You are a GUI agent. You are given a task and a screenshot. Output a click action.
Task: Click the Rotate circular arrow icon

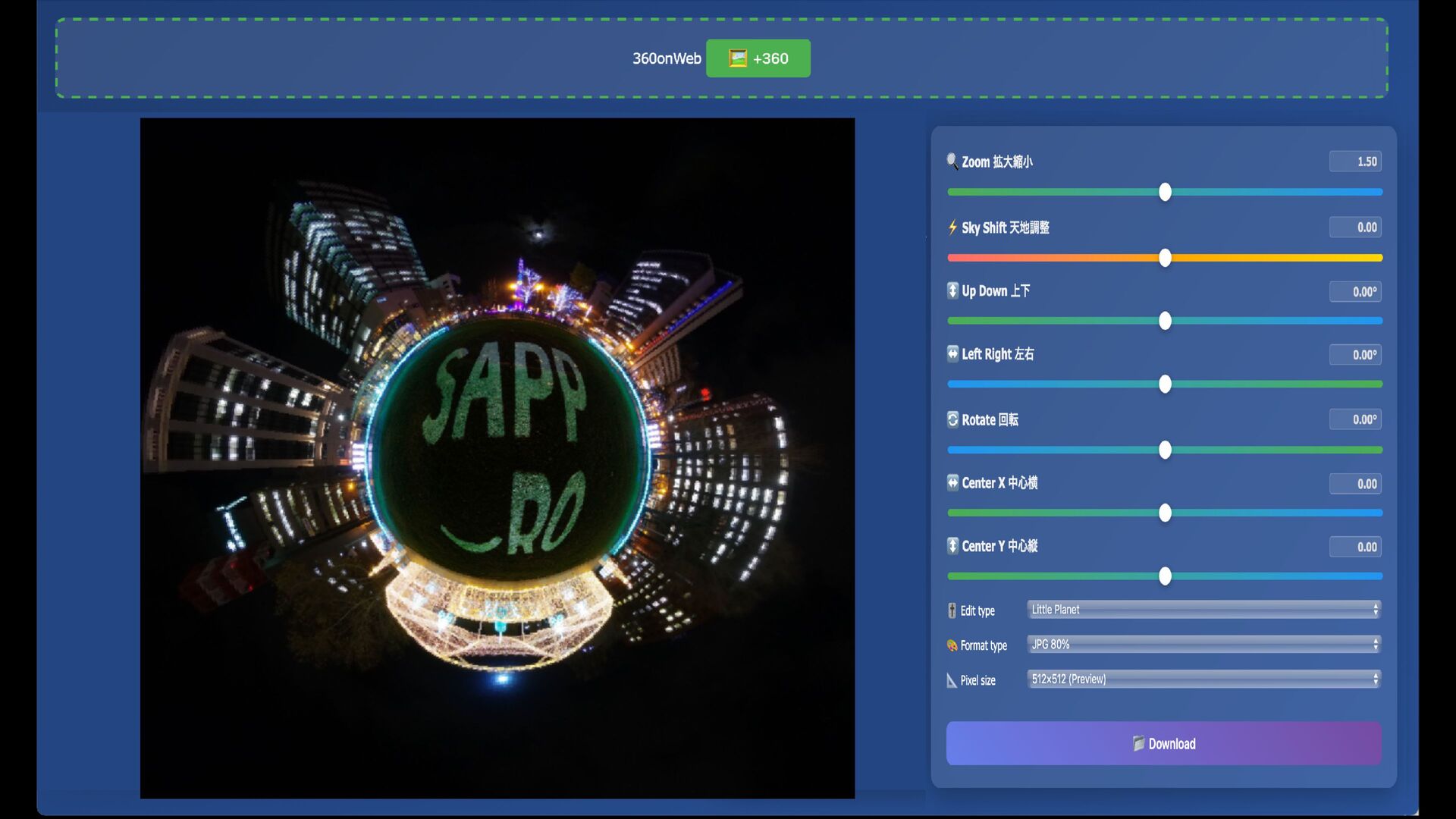(x=952, y=419)
